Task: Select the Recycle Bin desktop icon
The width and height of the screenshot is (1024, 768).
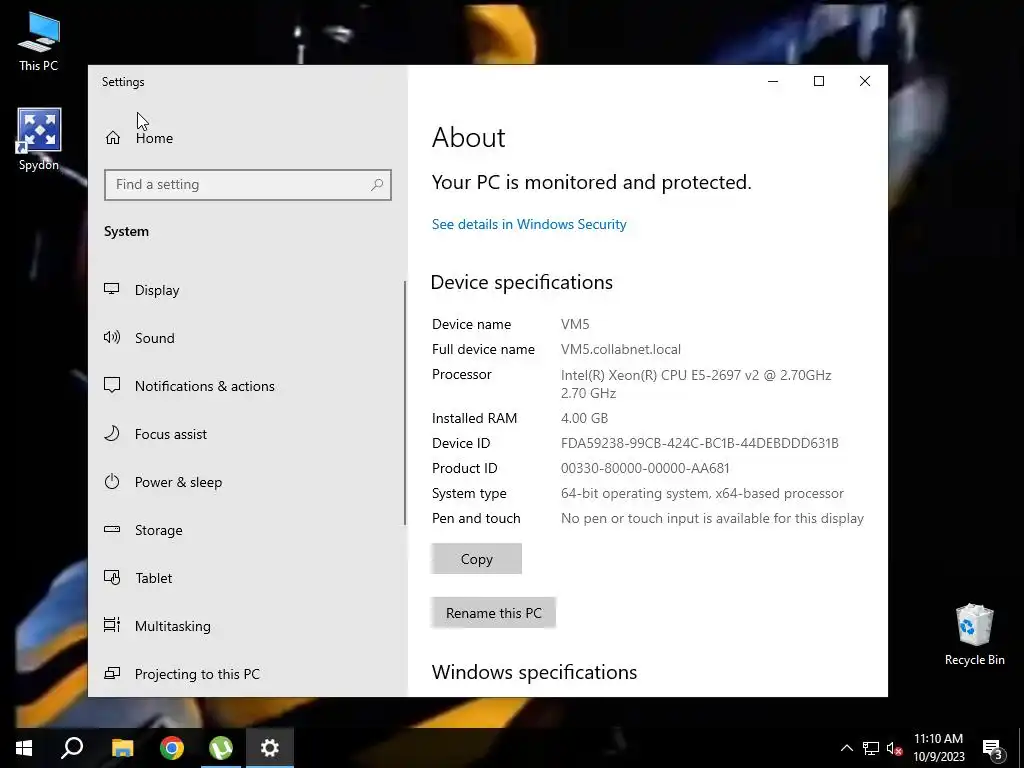Action: (x=974, y=635)
